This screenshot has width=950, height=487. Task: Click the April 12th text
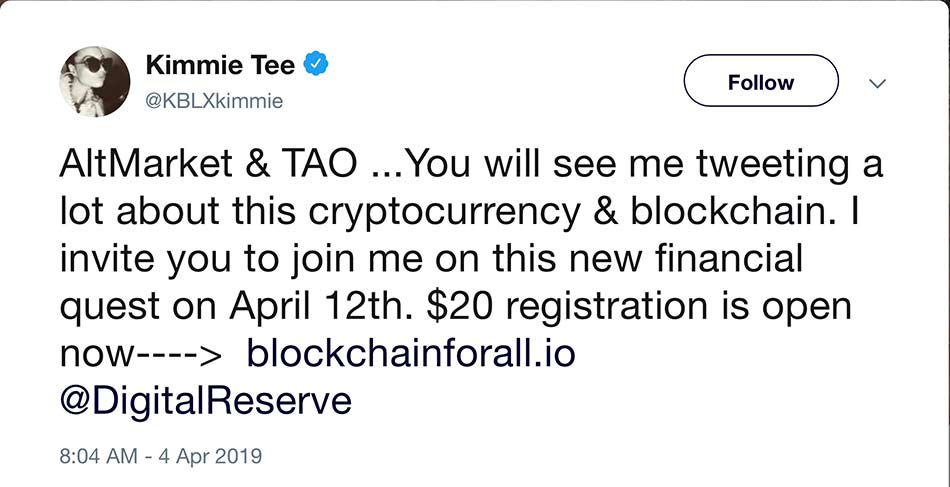coord(322,308)
